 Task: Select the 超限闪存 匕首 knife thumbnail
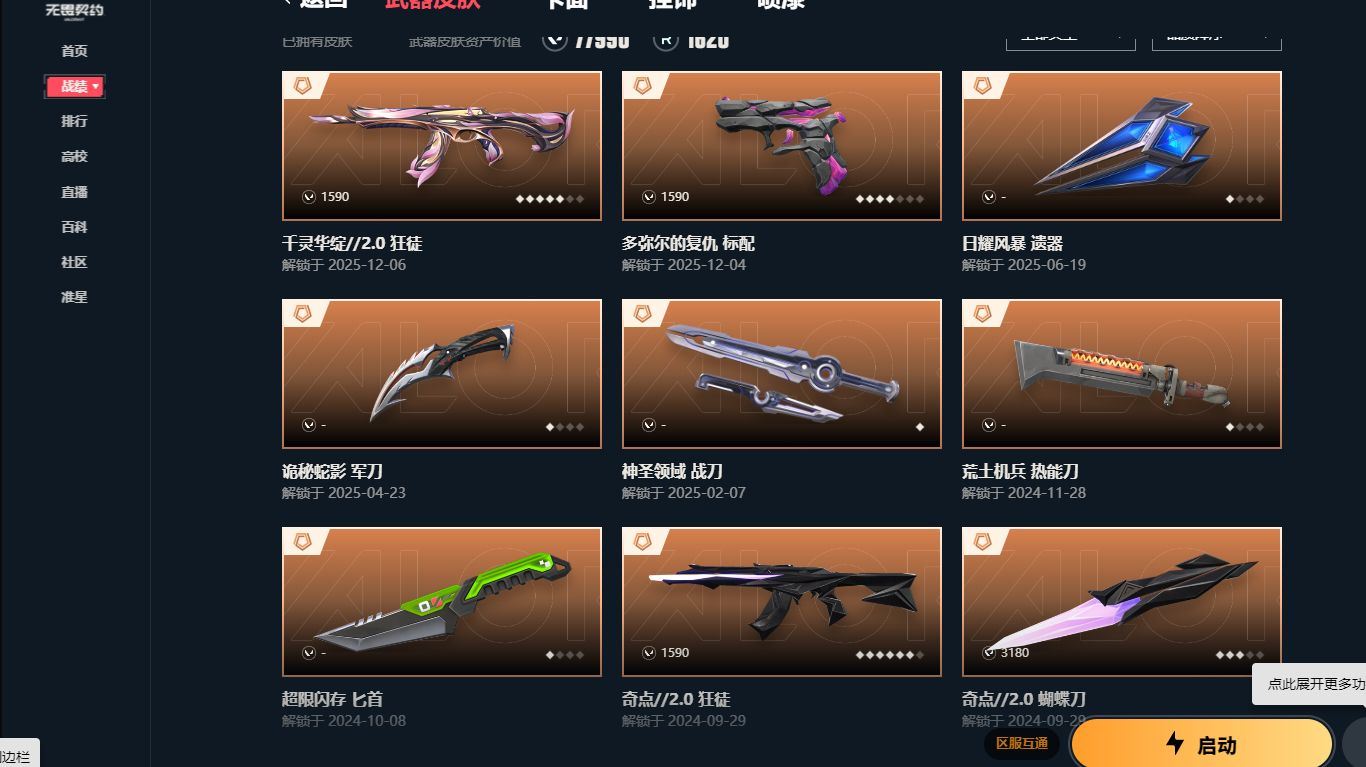pyautogui.click(x=442, y=602)
